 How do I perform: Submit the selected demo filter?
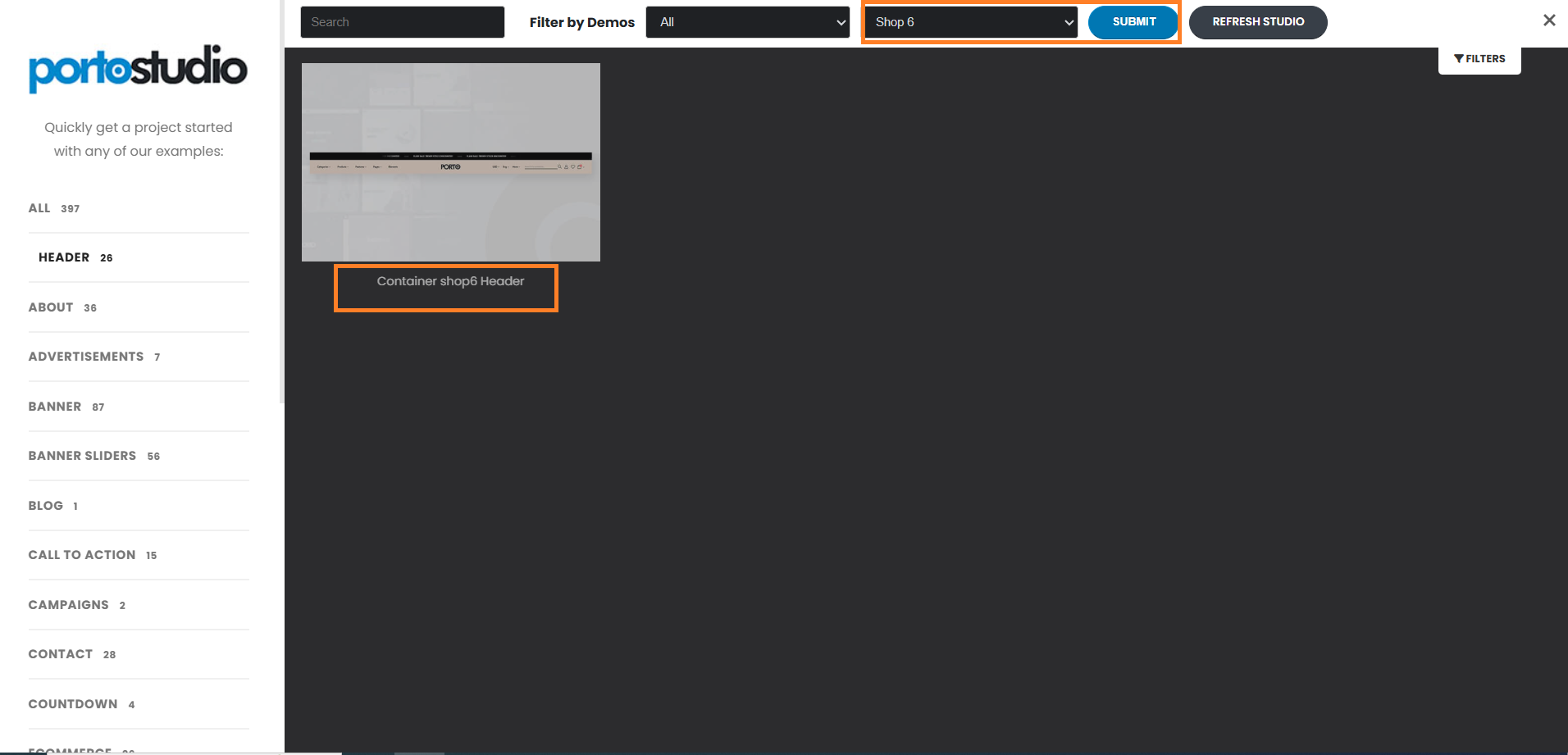pyautogui.click(x=1133, y=22)
